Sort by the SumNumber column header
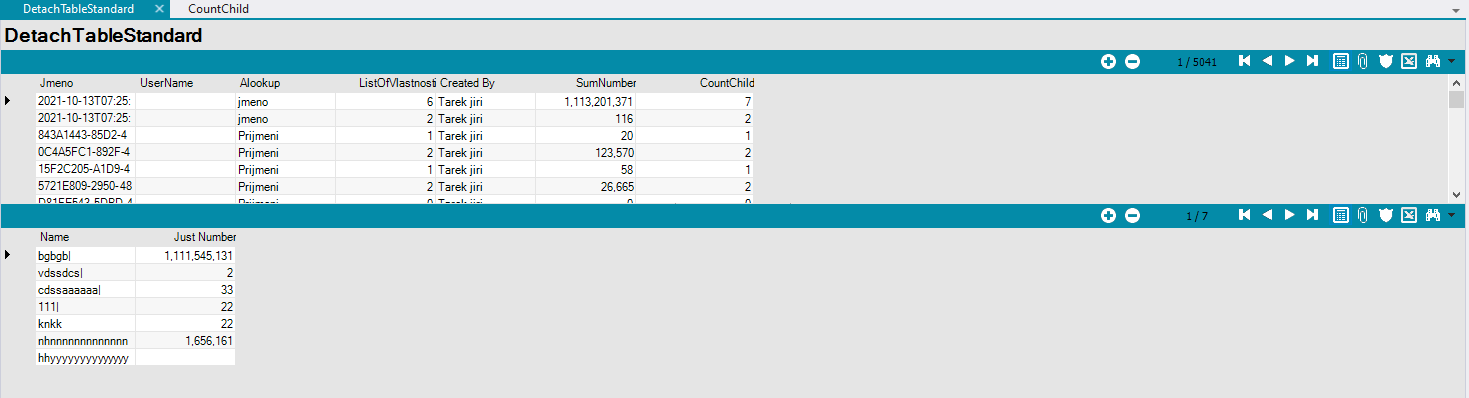The height and width of the screenshot is (398, 1469). (606, 83)
